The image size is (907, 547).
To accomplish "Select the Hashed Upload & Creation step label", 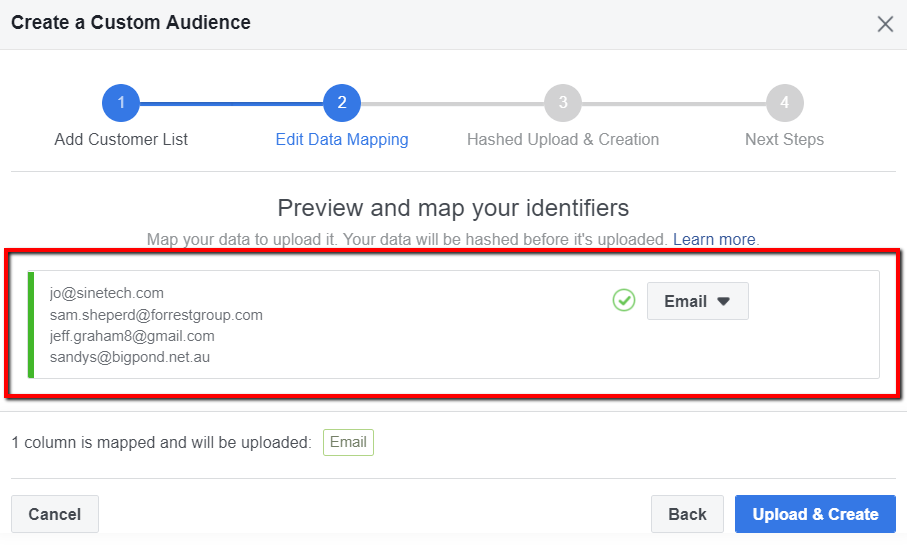I will coord(563,140).
